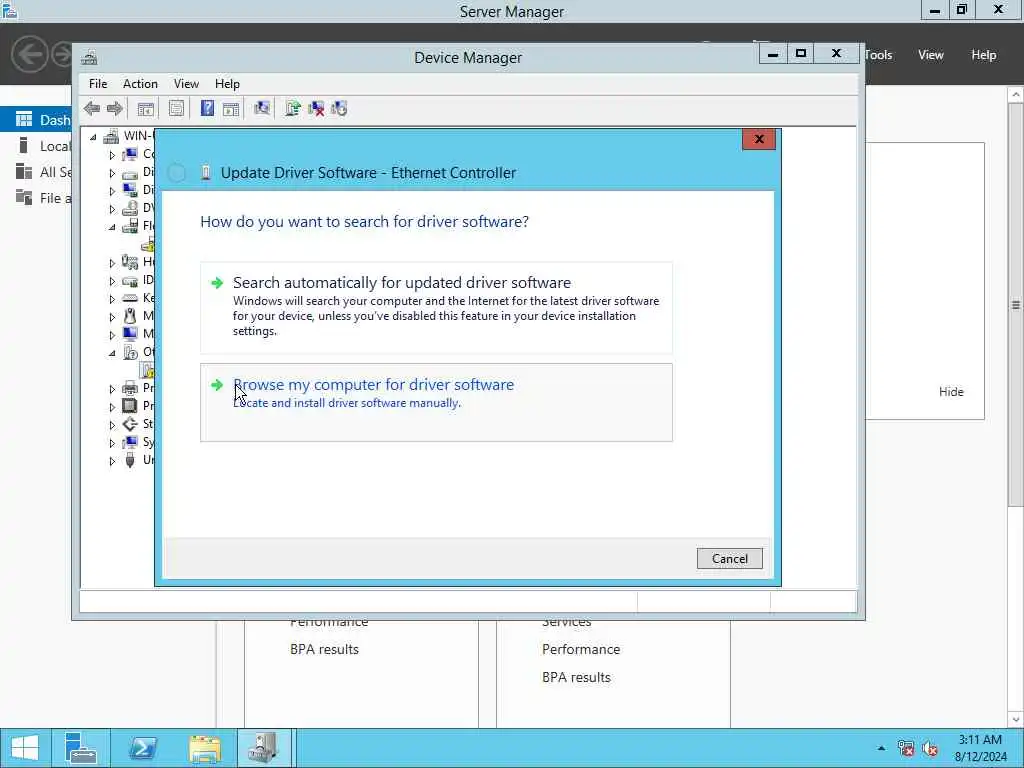This screenshot has height=768, width=1024.
Task: Expand the Keyboards (Ke) tree node
Action: pyautogui.click(x=112, y=299)
